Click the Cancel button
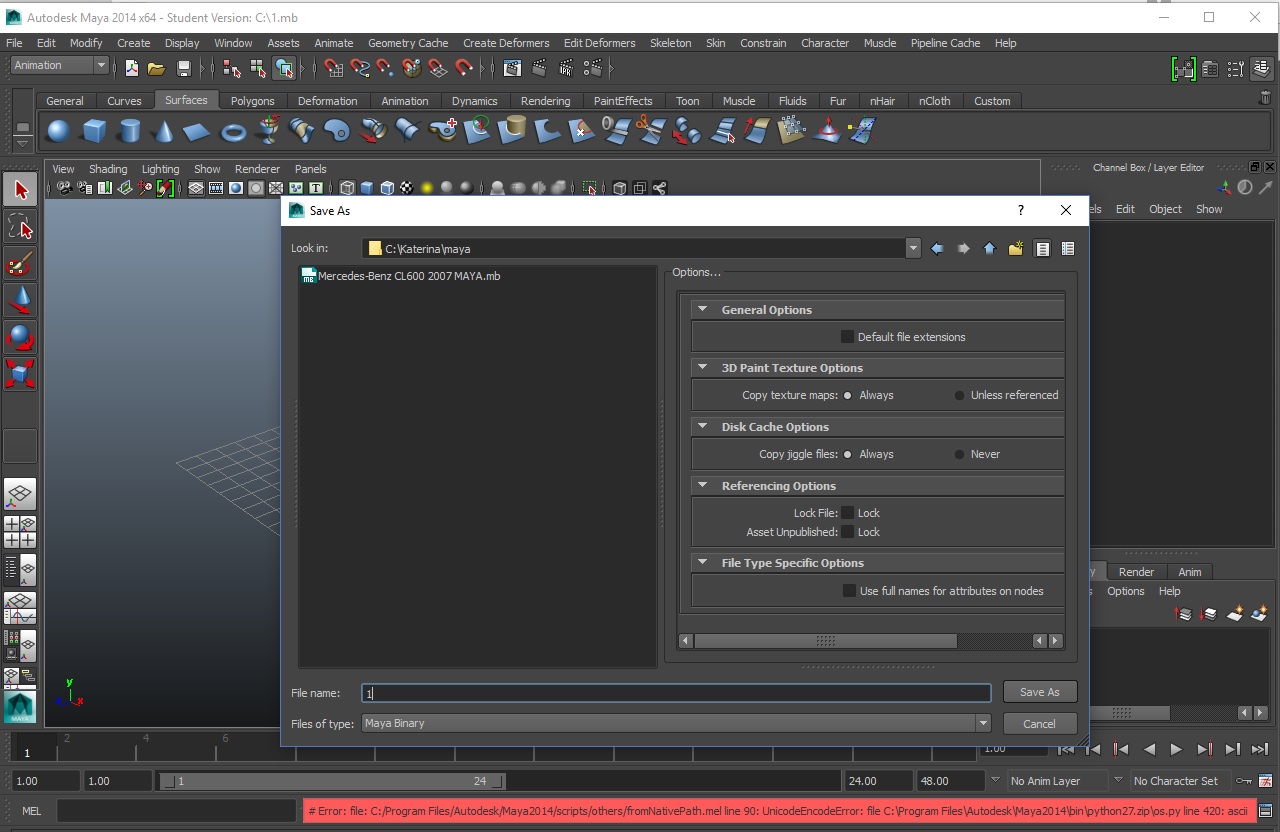This screenshot has width=1280, height=832. click(1039, 724)
